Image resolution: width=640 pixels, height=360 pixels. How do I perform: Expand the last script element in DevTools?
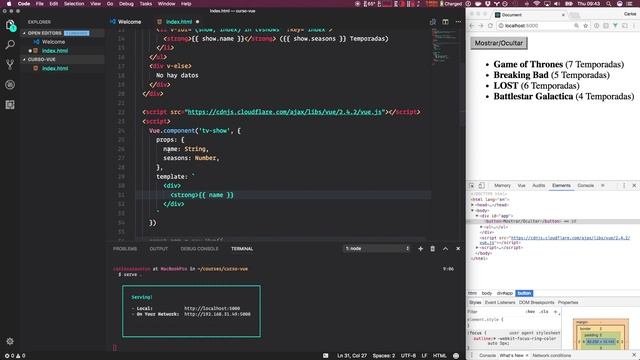pos(477,248)
